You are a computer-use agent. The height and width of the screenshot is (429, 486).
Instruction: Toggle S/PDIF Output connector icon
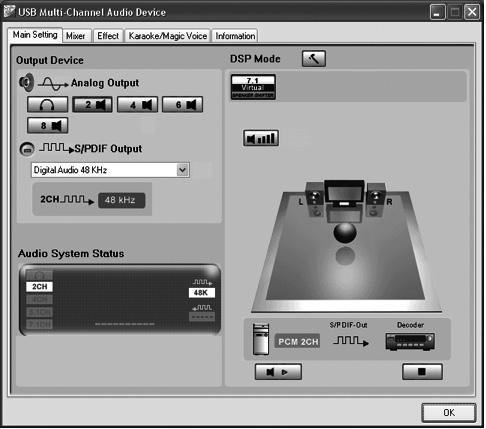pos(27,149)
